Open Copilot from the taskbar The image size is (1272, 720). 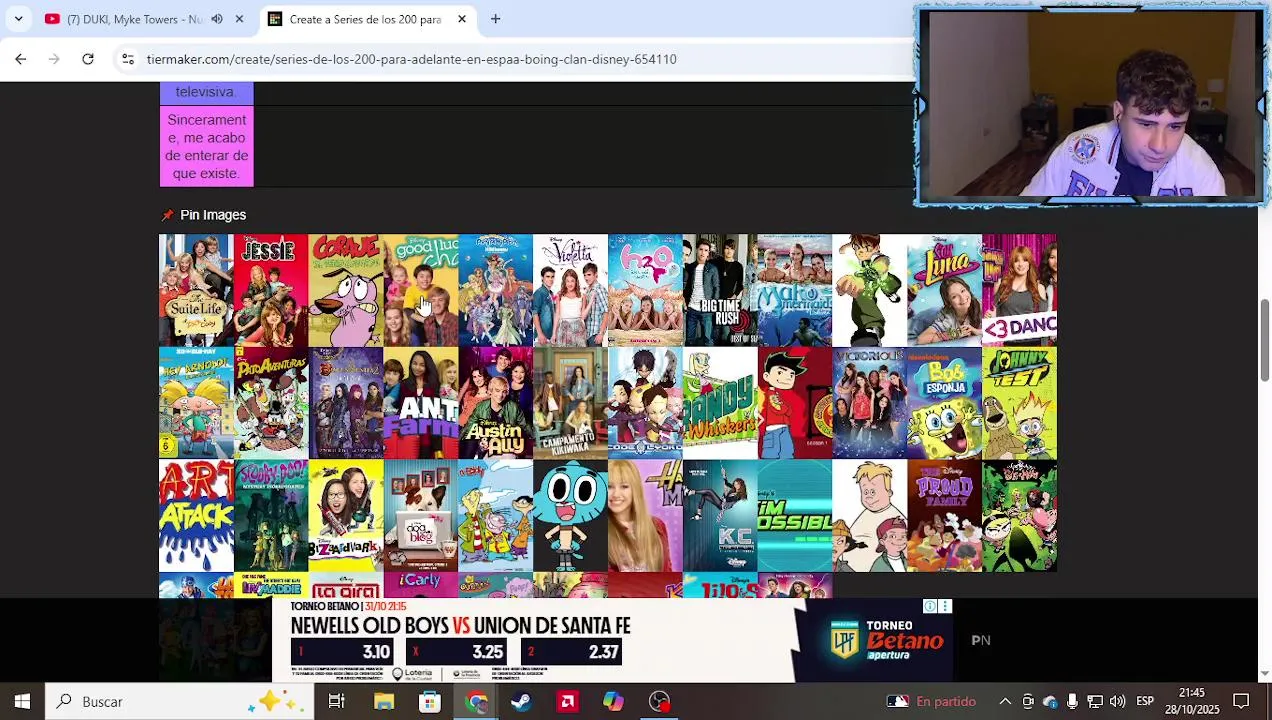(x=613, y=702)
